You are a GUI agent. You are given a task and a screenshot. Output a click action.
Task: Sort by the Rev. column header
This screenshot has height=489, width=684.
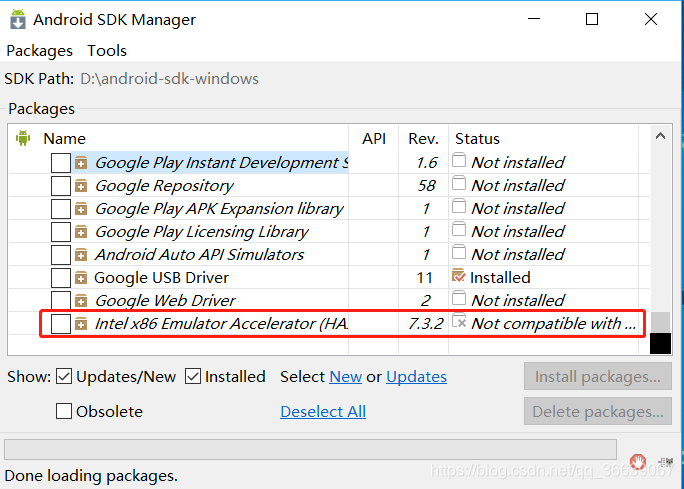423,139
